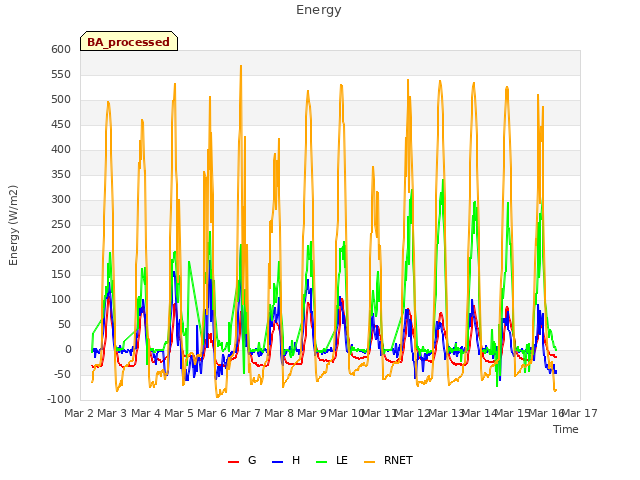Click the Mar 13 date tick label
This screenshot has width=640, height=480.
click(446, 413)
